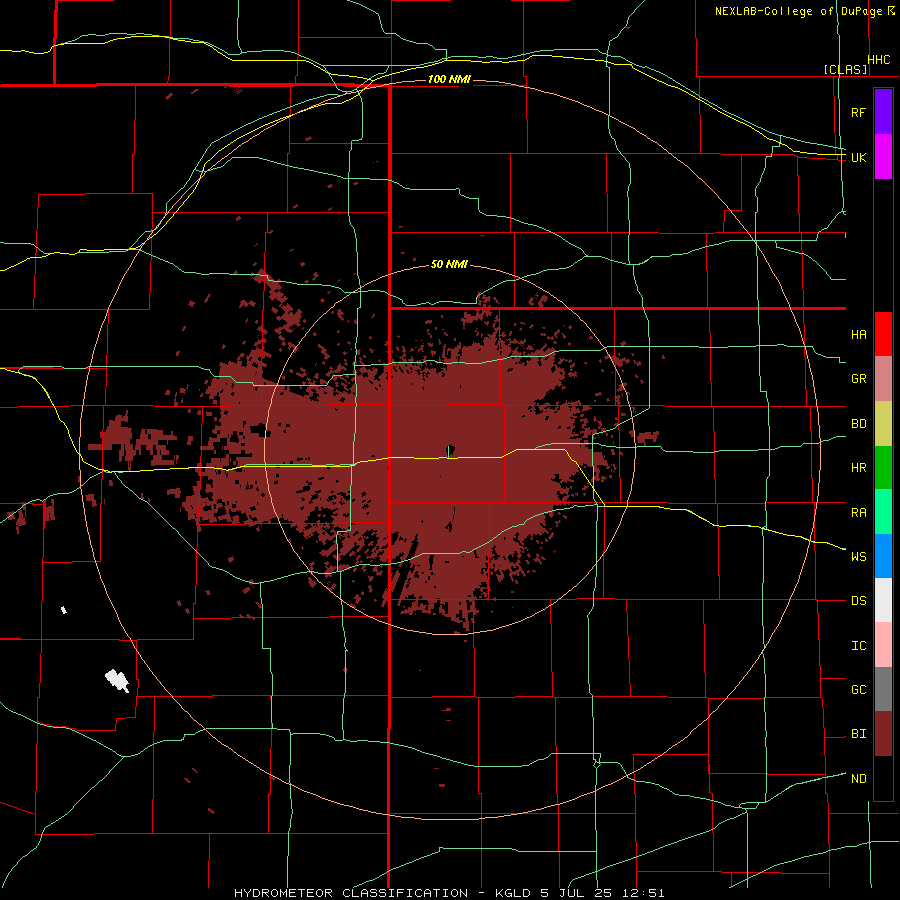Image resolution: width=900 pixels, height=900 pixels.
Task: Click the HA legend label
Action: point(858,335)
